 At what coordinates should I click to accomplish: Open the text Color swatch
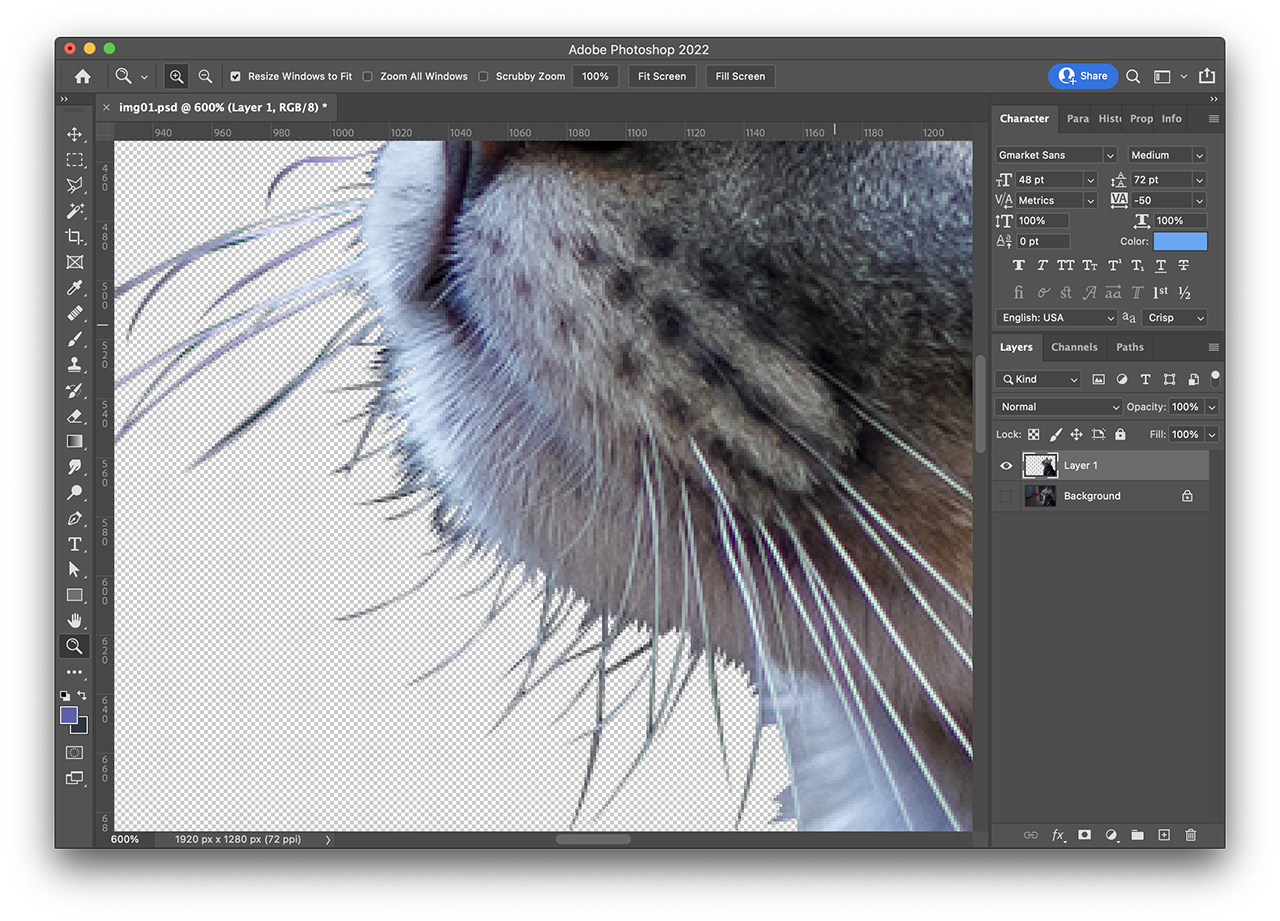click(1180, 241)
